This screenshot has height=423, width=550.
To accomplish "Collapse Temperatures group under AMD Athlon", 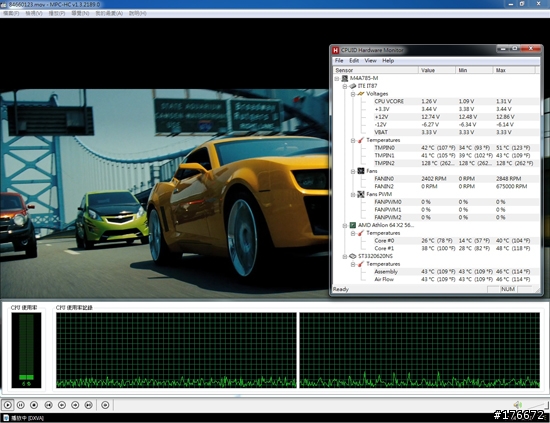I will pyautogui.click(x=353, y=233).
